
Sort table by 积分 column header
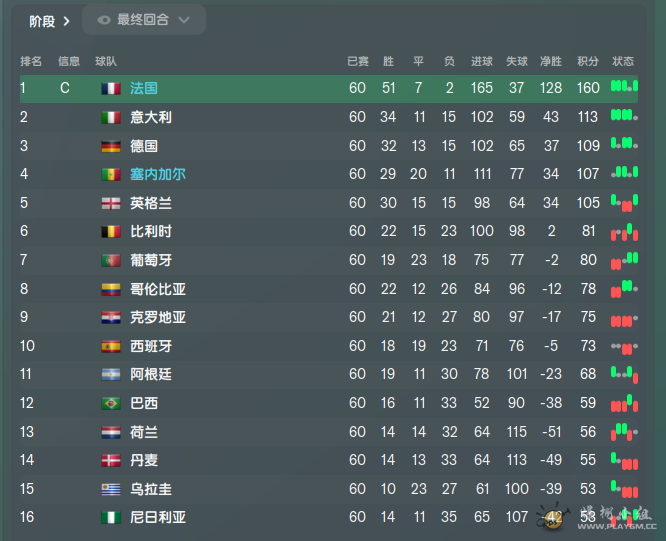click(588, 62)
